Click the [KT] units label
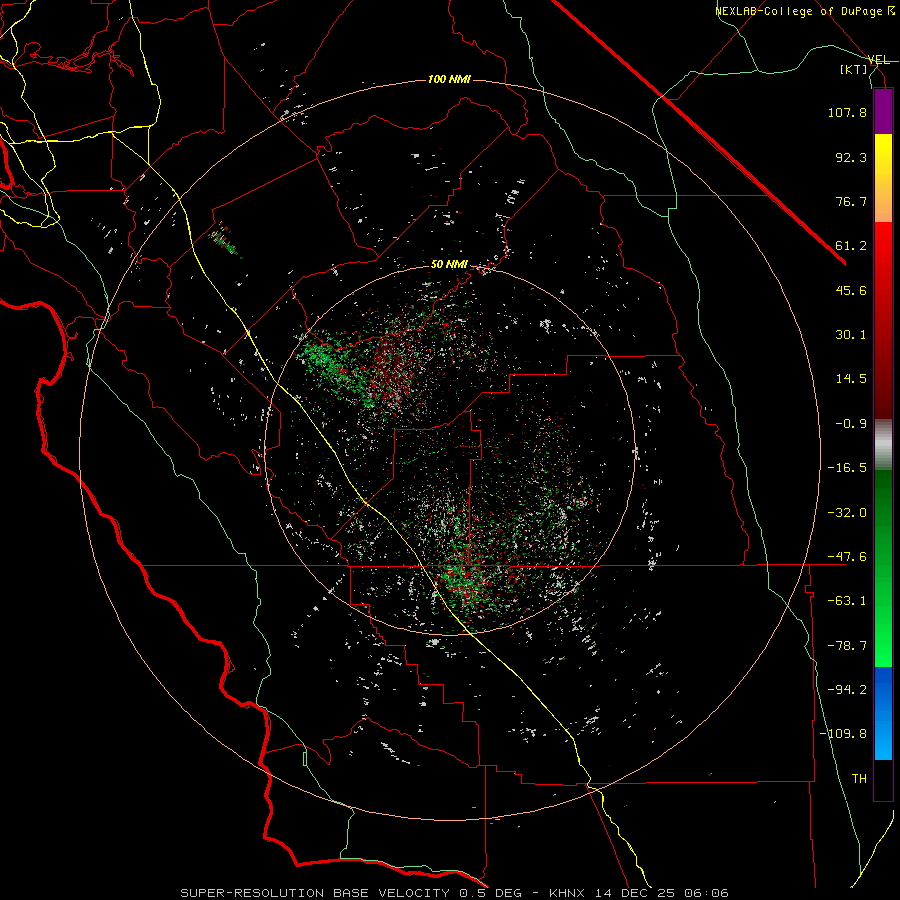The width and height of the screenshot is (900, 900). (854, 69)
